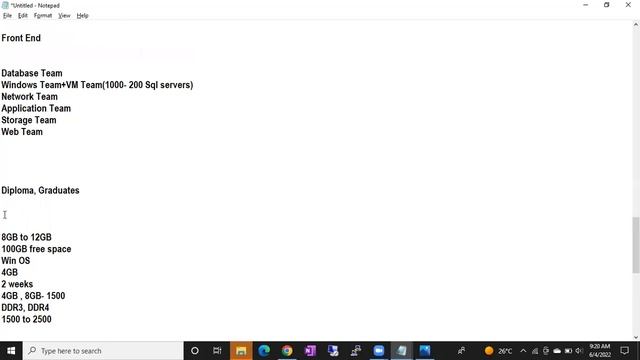Click the "4GB , 8GB- 1500" line
This screenshot has width=640, height=360.
[33, 296]
